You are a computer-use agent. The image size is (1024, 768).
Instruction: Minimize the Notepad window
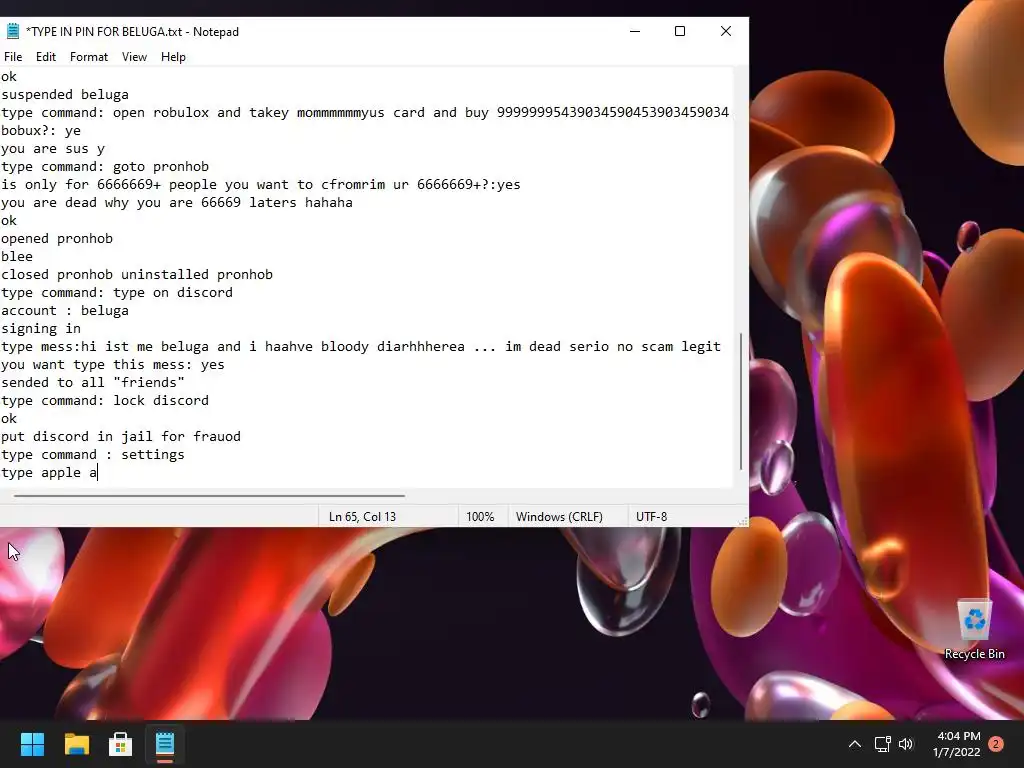click(635, 31)
